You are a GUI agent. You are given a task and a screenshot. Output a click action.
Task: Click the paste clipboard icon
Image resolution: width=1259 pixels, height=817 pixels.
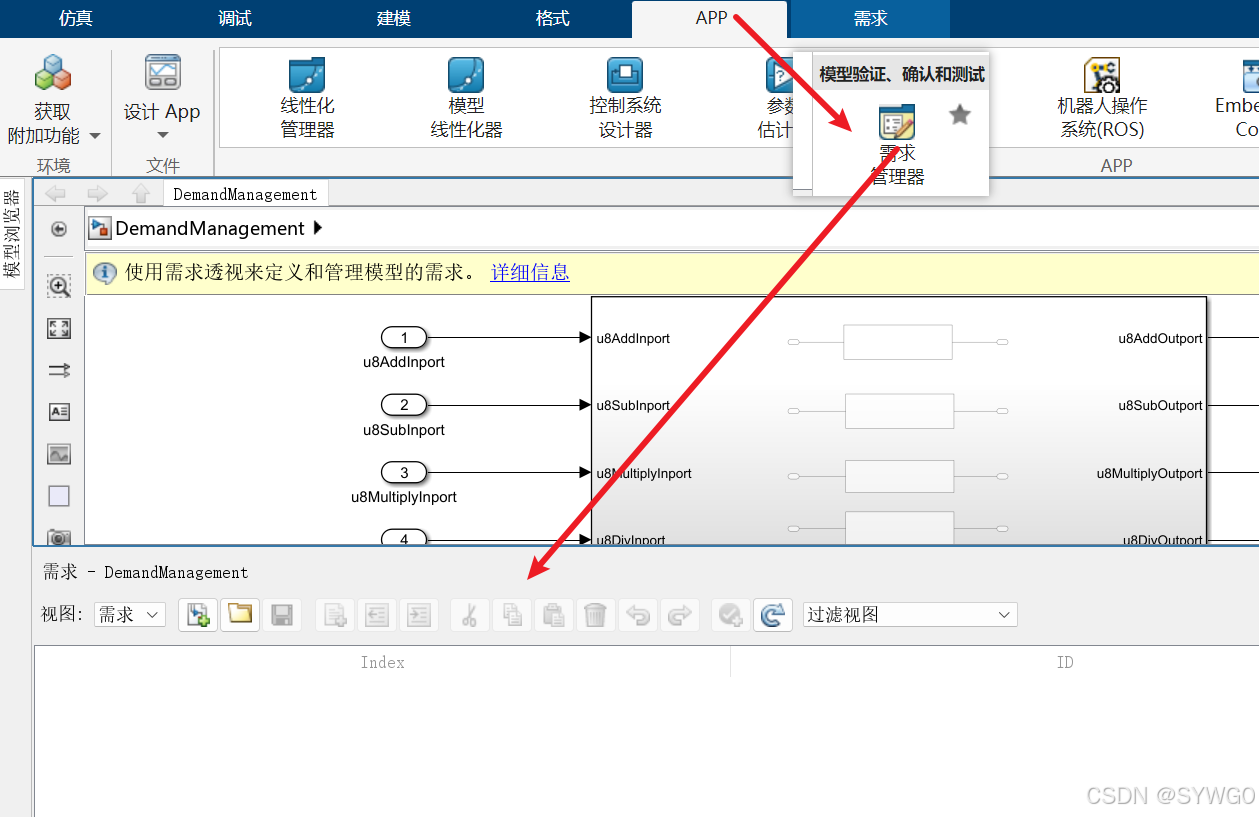click(x=553, y=614)
